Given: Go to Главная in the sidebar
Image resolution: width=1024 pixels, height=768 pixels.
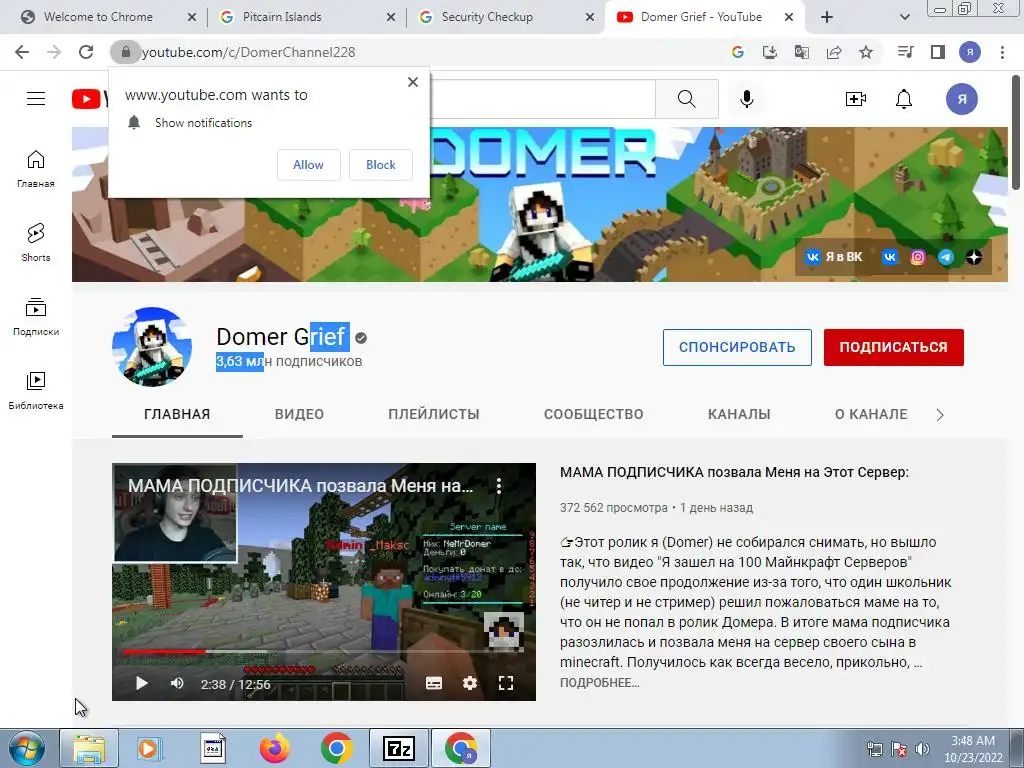Looking at the screenshot, I should point(36,169).
